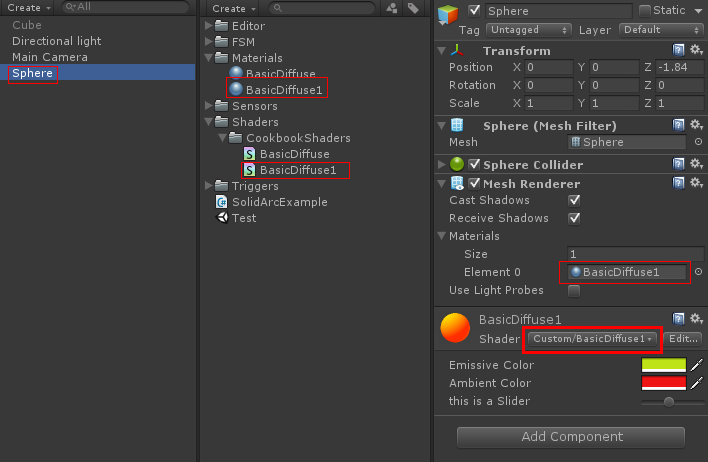The image size is (708, 462).
Task: Click the shader Edit... button
Action: pyautogui.click(x=685, y=339)
